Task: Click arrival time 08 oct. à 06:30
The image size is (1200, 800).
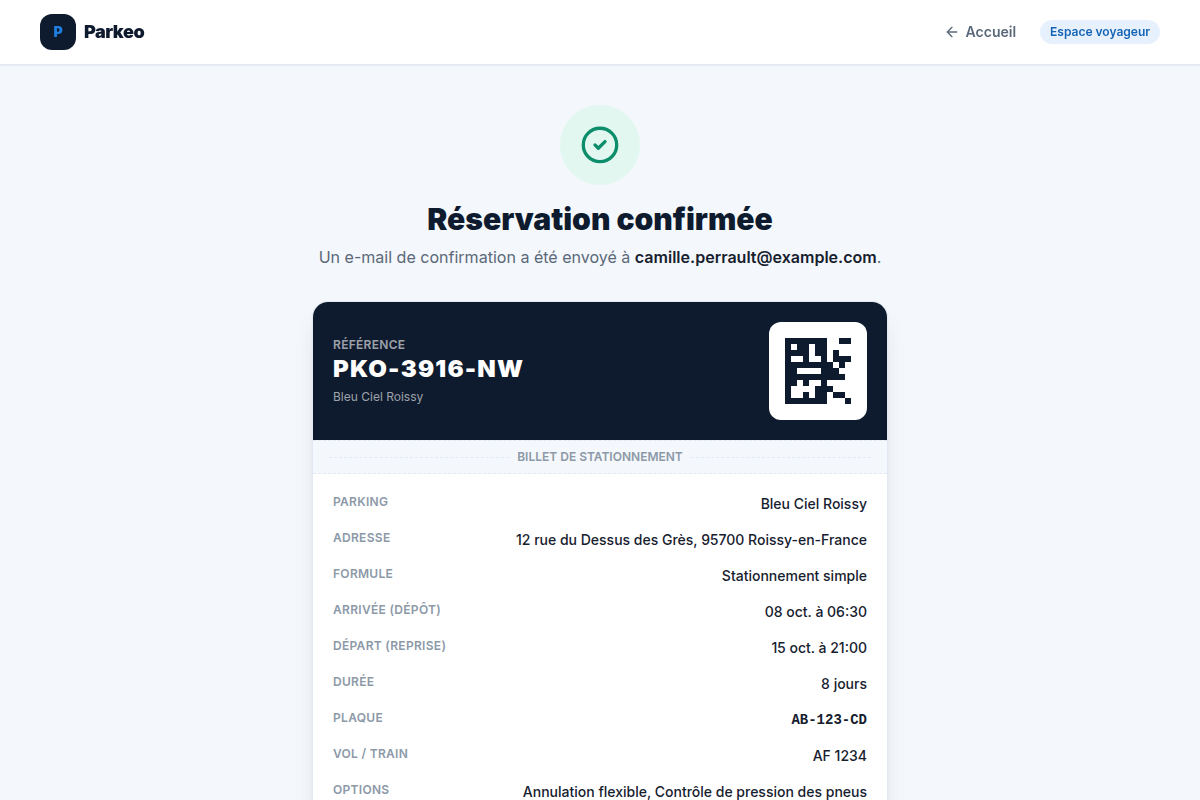Action: 816,612
